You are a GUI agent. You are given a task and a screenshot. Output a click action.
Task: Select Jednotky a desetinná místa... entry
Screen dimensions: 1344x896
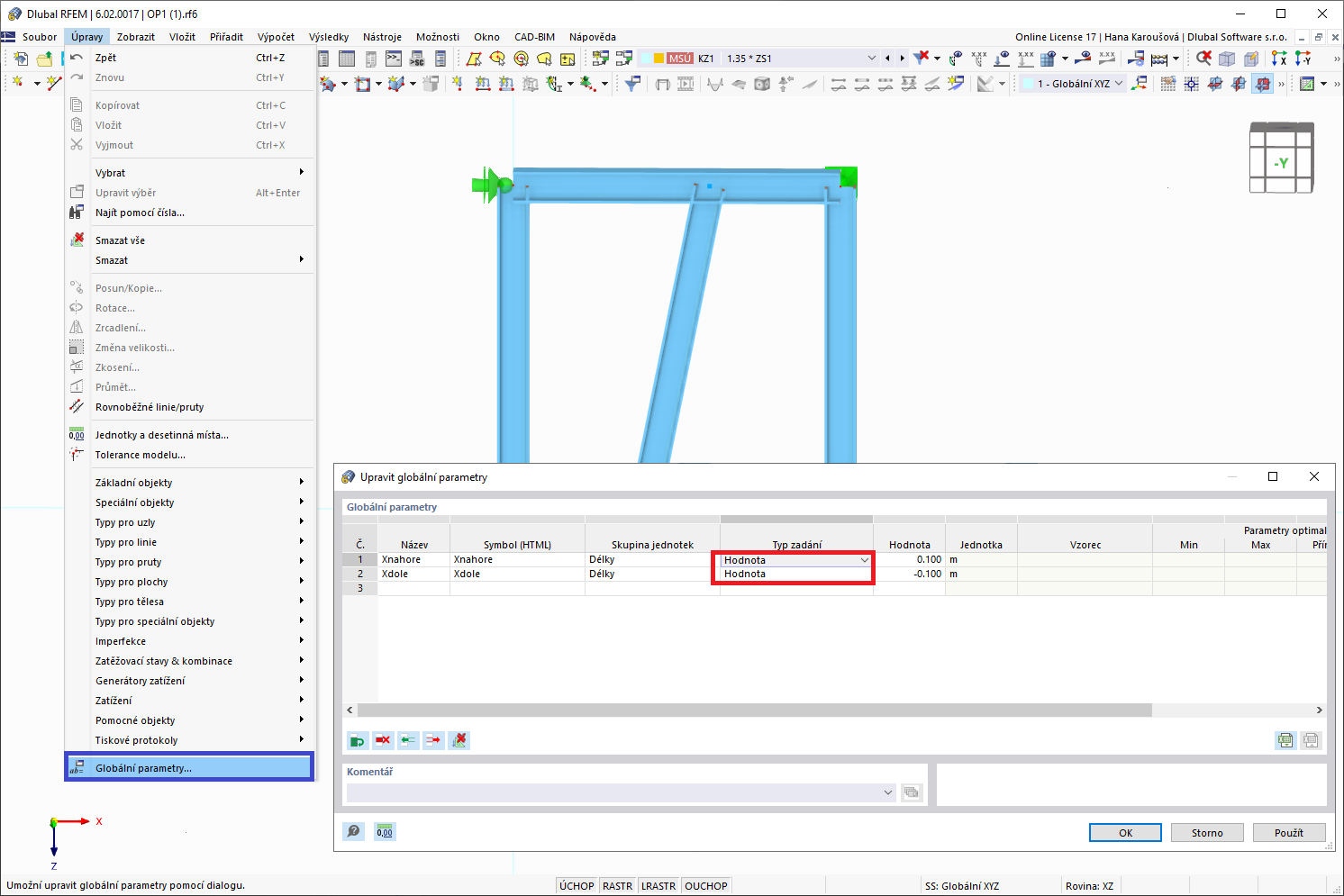pyautogui.click(x=190, y=435)
